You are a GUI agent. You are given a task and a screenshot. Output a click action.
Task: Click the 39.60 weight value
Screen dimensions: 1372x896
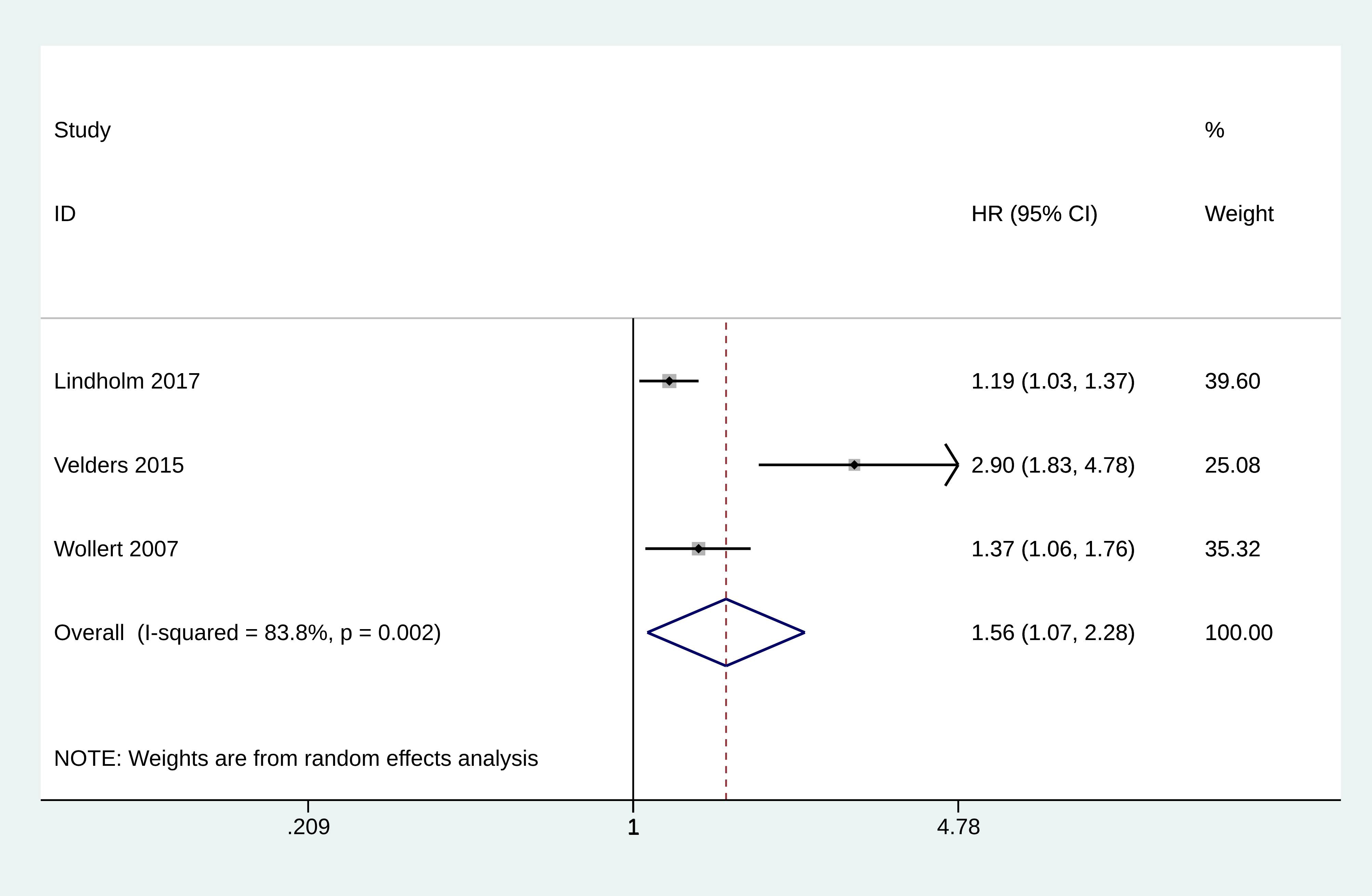click(x=1233, y=381)
